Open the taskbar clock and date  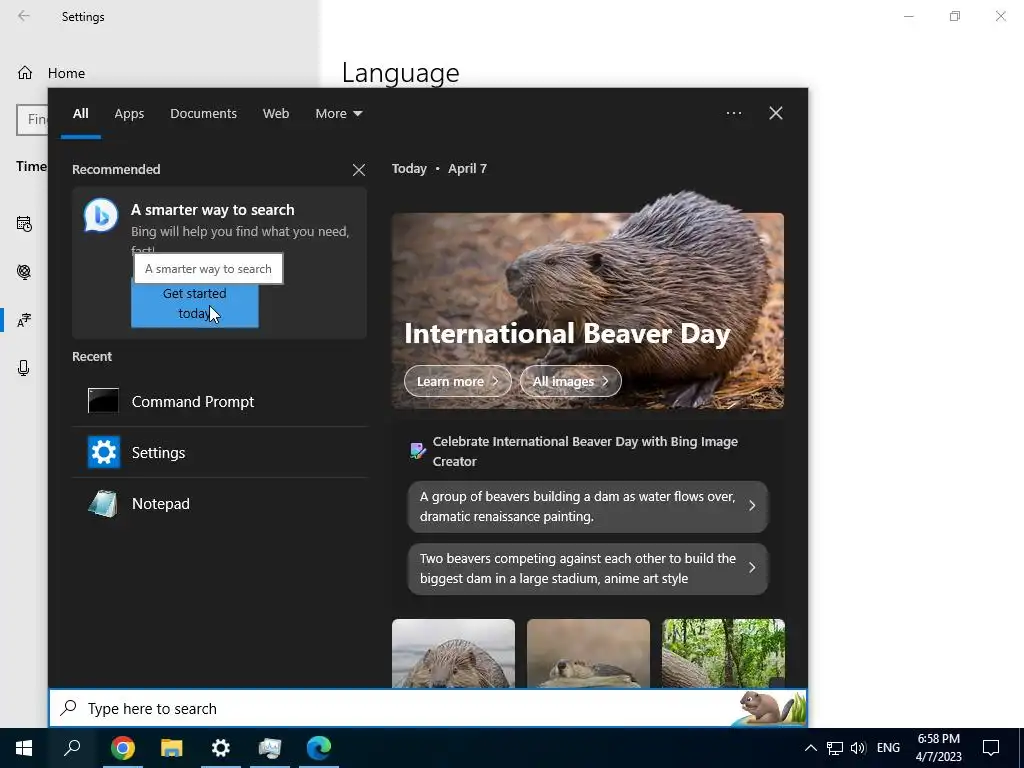(938, 748)
